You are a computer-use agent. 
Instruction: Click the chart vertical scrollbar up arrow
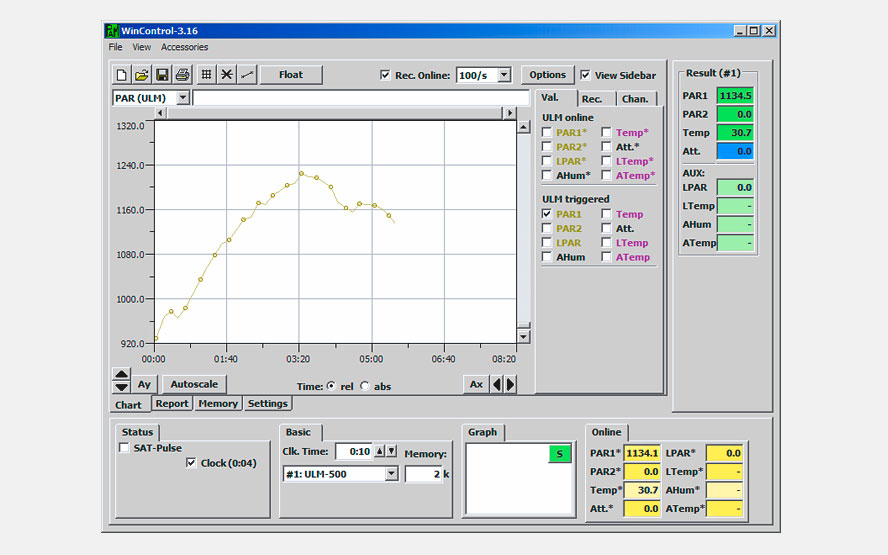tap(524, 126)
